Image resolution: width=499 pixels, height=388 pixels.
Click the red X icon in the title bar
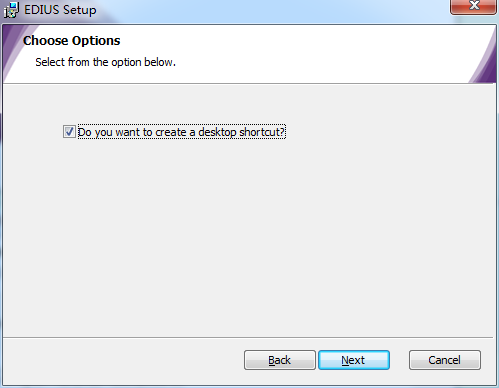(x=474, y=5)
